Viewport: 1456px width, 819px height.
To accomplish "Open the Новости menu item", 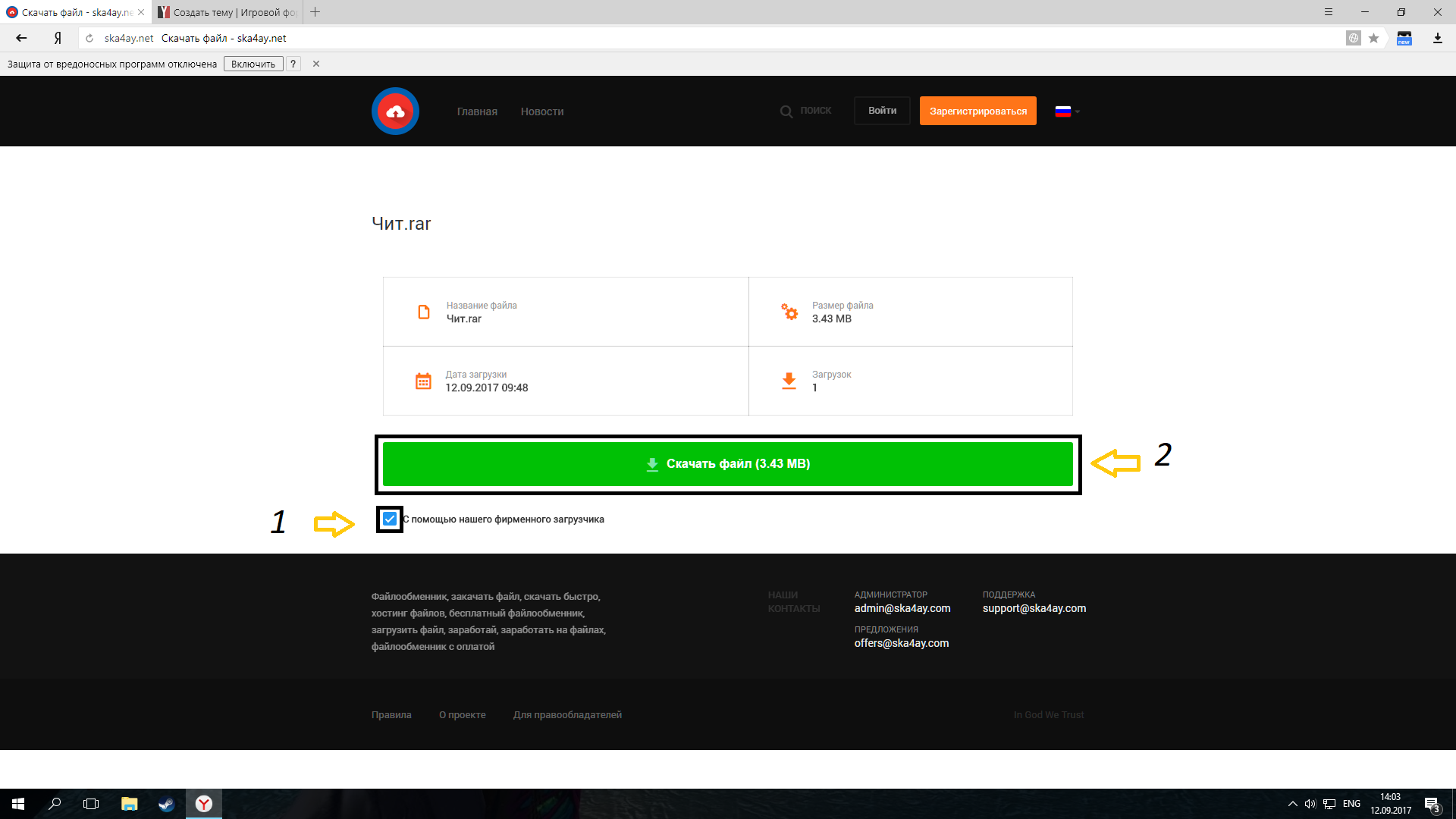I will coord(541,111).
